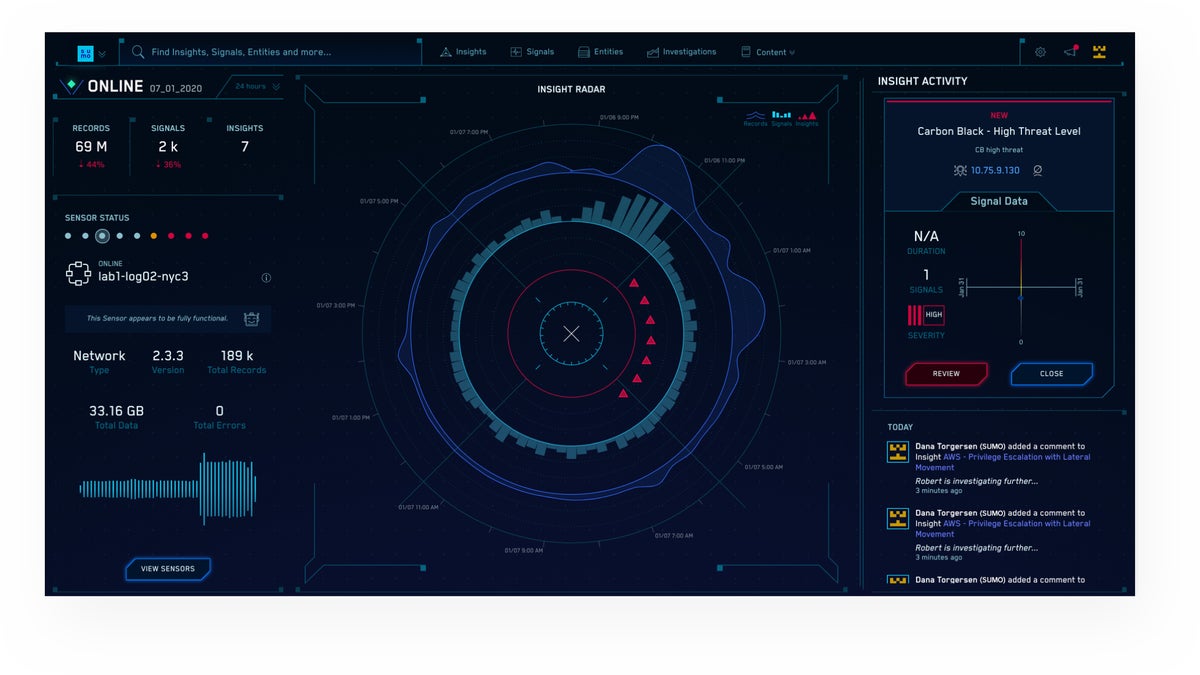1200x675 pixels.
Task: Toggle the Insights layer in radar legend
Action: 807,119
